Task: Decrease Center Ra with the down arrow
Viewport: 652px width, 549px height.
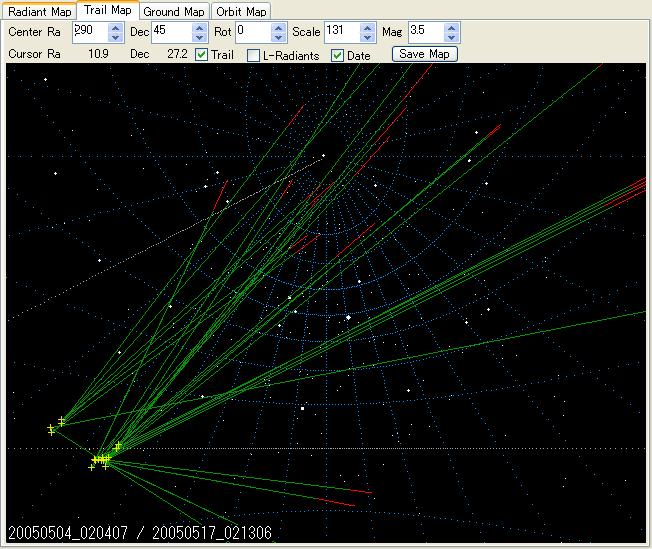Action: point(116,37)
